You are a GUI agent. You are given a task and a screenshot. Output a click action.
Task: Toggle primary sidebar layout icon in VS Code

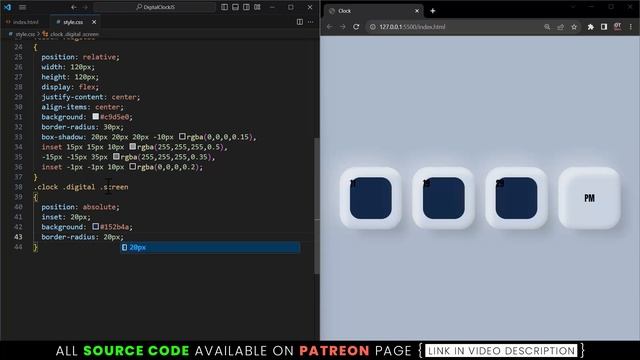pyautogui.click(x=224, y=7)
